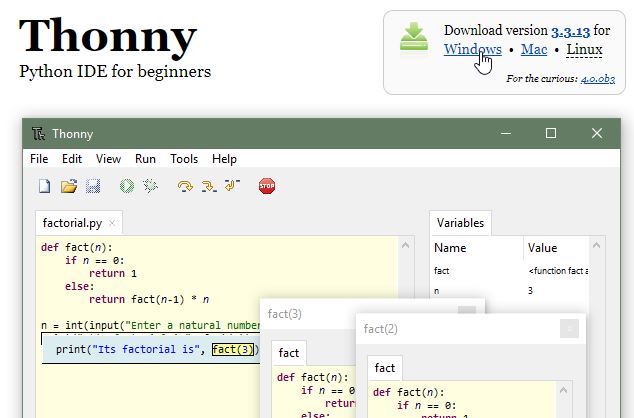Click the New file icon
Image resolution: width=634 pixels, height=418 pixels.
44,186
